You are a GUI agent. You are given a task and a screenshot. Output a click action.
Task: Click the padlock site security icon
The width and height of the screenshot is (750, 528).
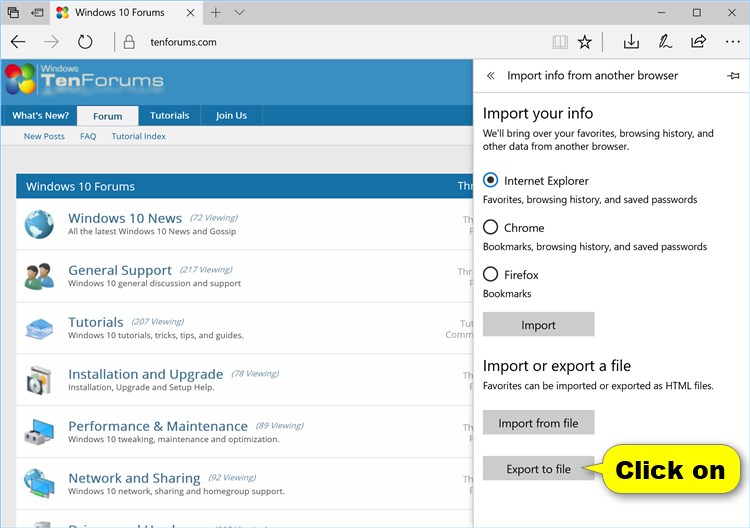point(129,42)
